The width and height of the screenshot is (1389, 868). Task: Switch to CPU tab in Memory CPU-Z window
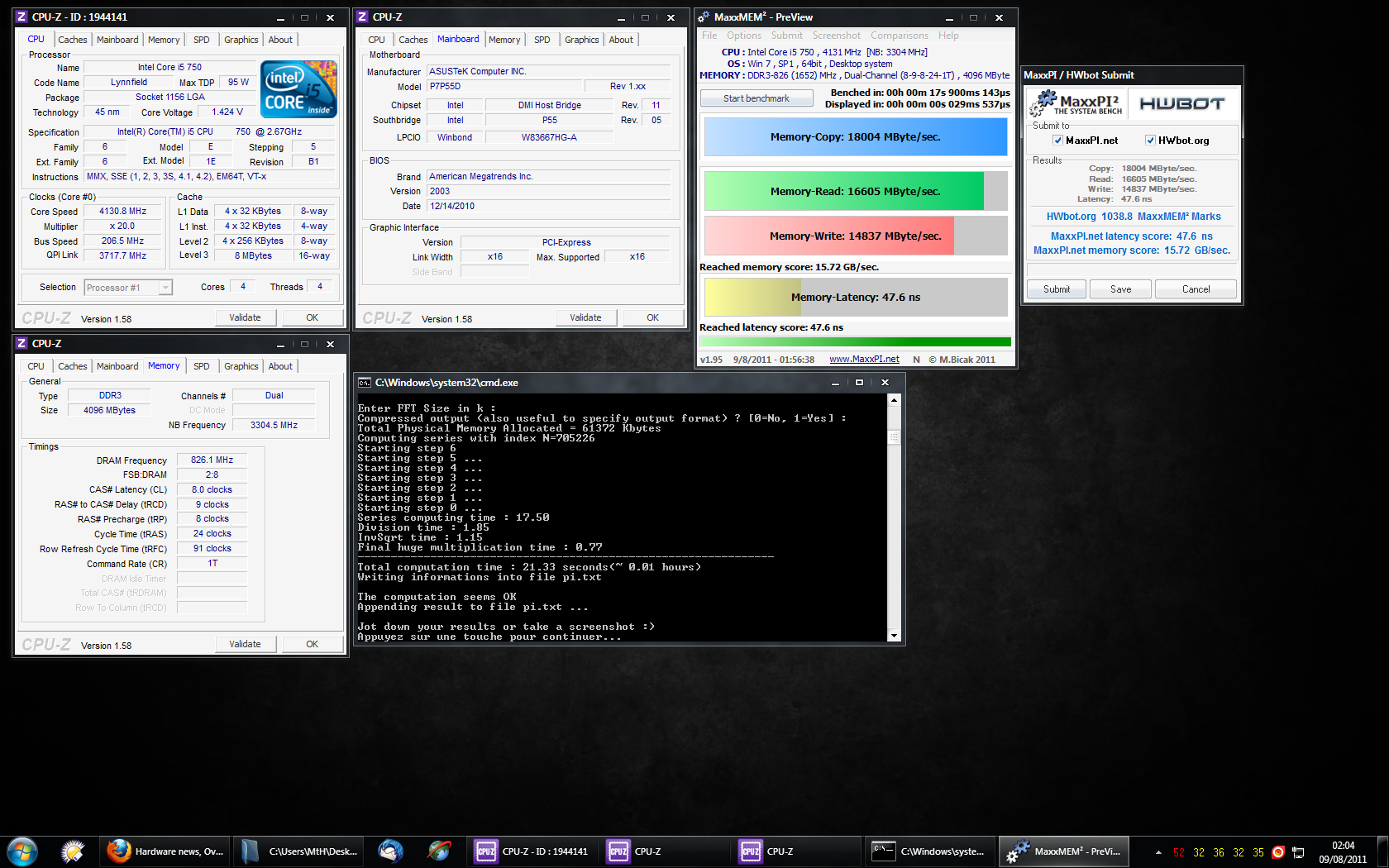click(x=36, y=366)
